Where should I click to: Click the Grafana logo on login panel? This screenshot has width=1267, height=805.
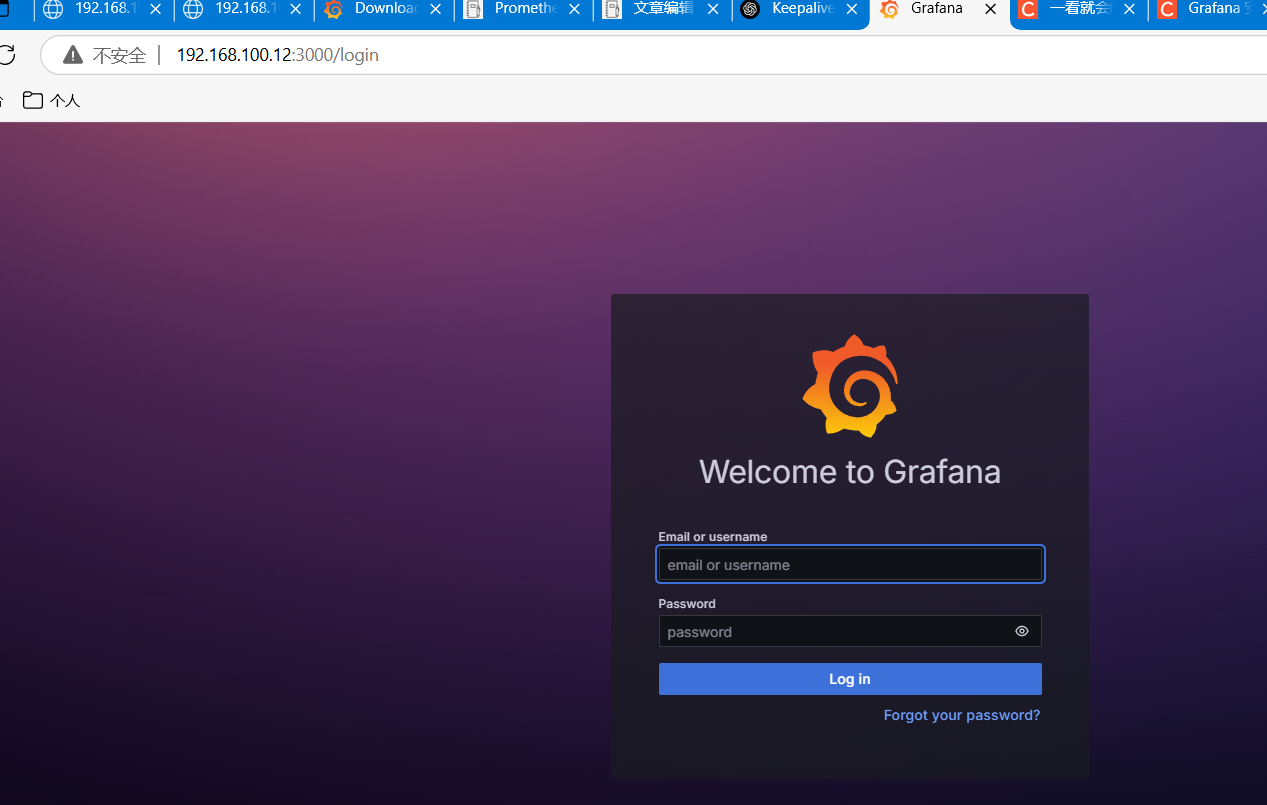tap(850, 386)
